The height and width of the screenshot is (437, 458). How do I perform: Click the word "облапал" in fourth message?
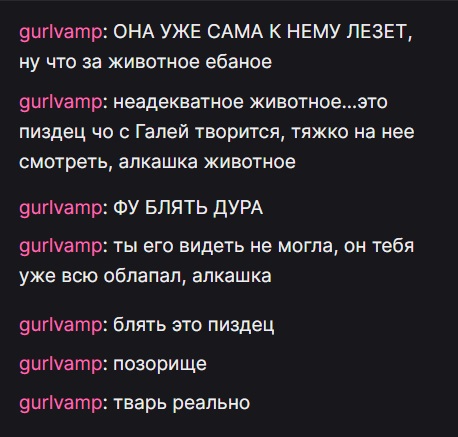144,276
